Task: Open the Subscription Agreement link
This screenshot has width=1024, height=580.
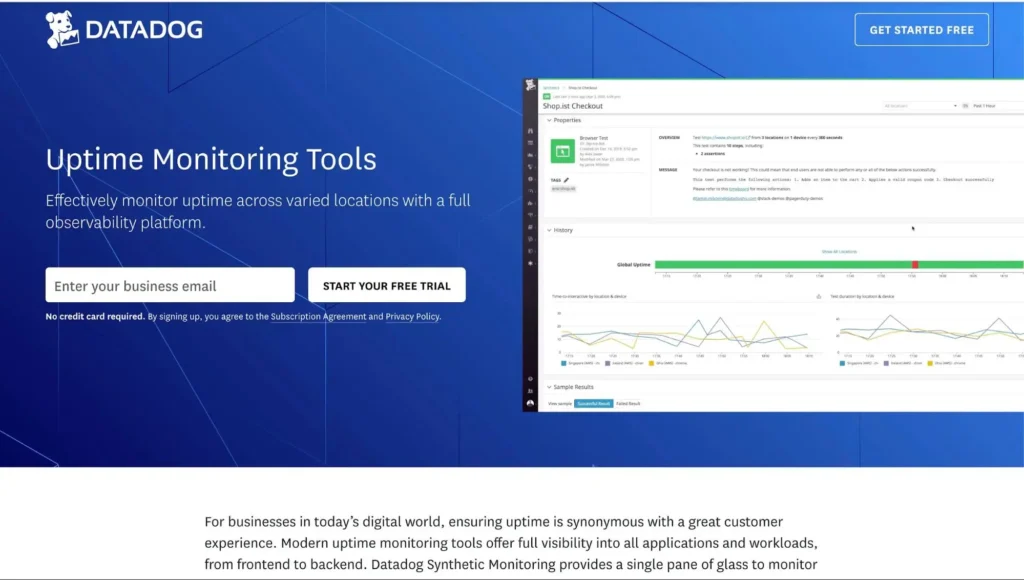Action: tap(318, 317)
